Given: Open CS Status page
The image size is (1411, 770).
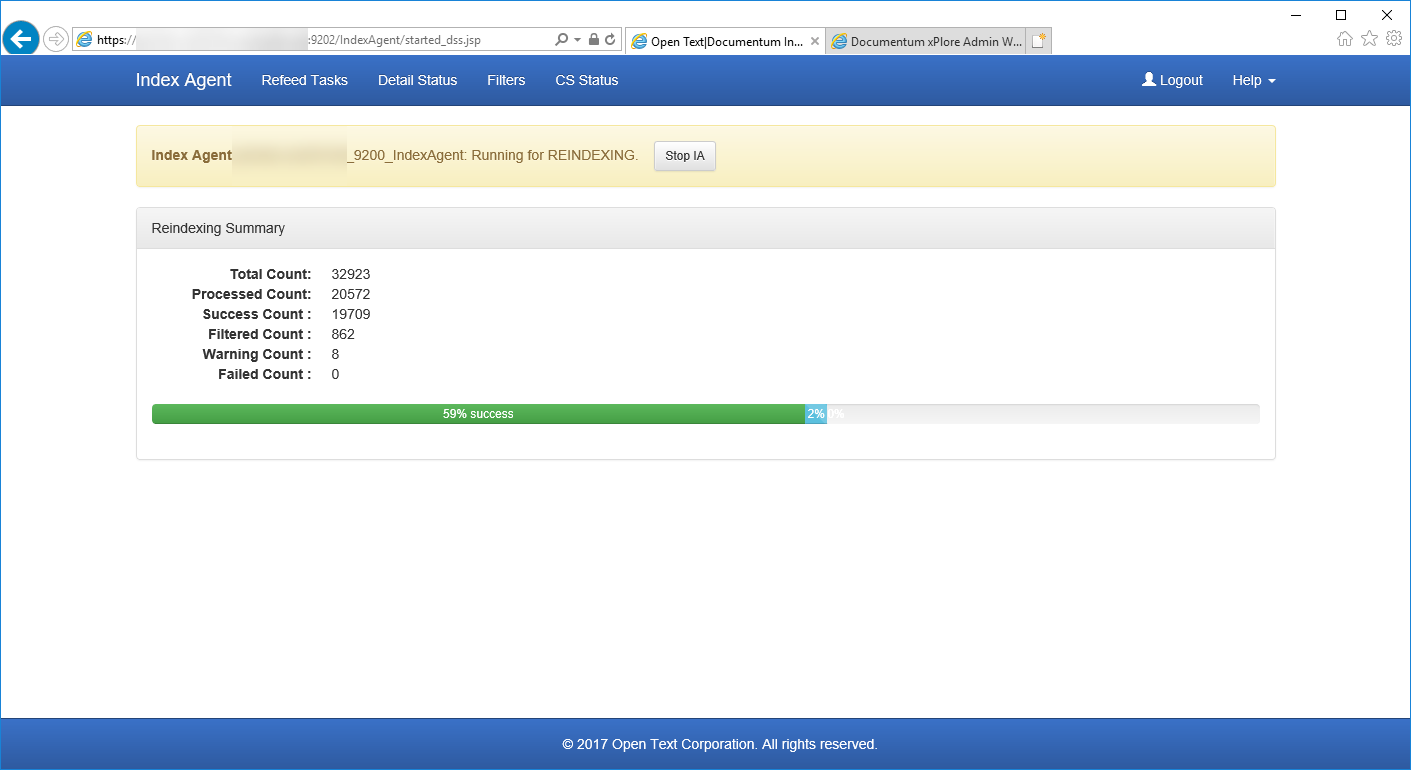Looking at the screenshot, I should 587,80.
